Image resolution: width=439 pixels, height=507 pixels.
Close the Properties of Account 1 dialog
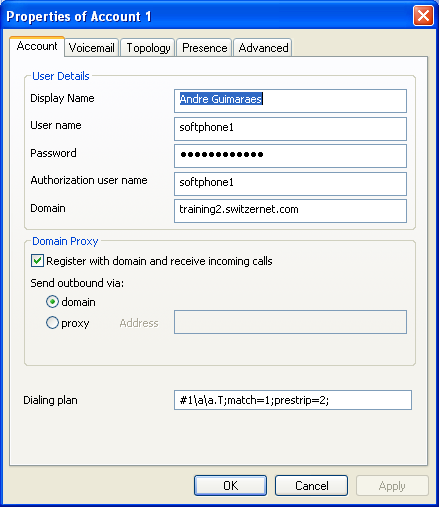click(x=423, y=15)
